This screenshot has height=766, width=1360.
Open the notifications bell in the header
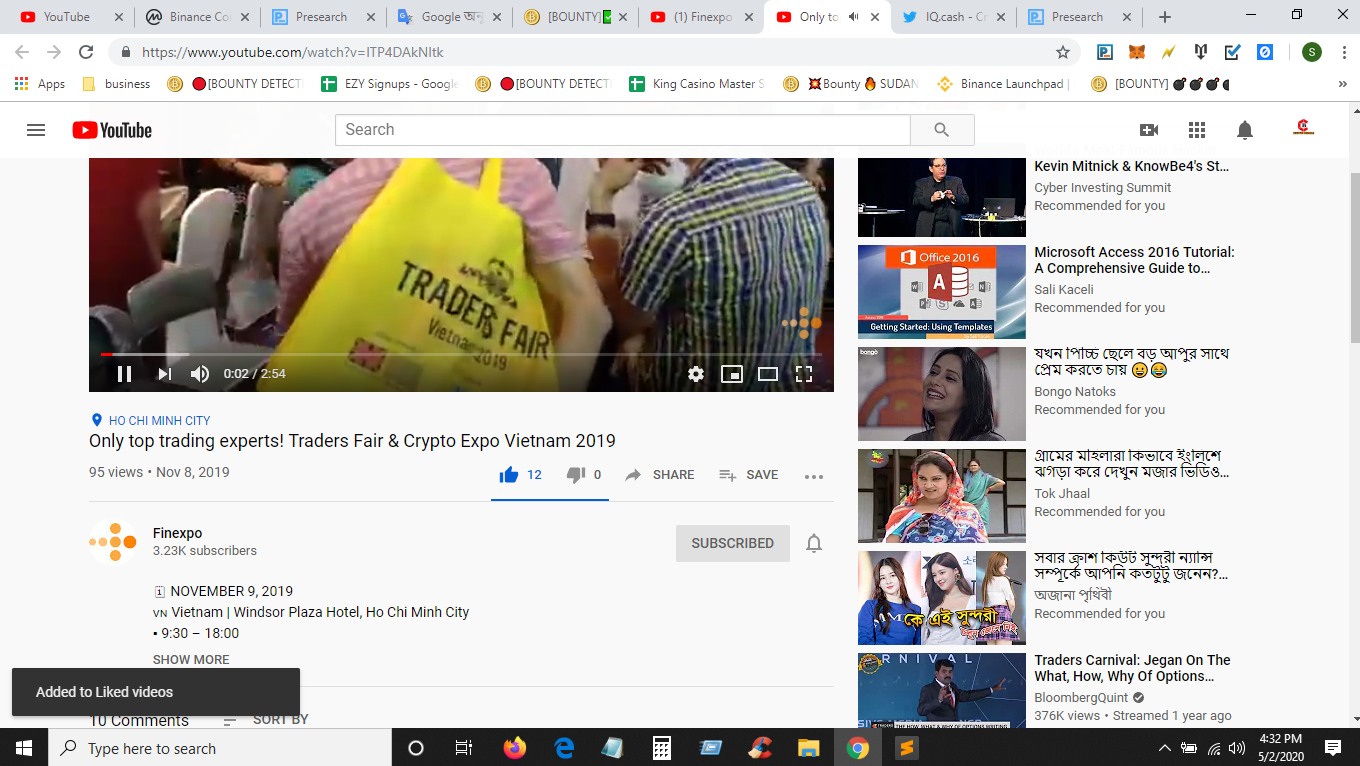[1245, 130]
